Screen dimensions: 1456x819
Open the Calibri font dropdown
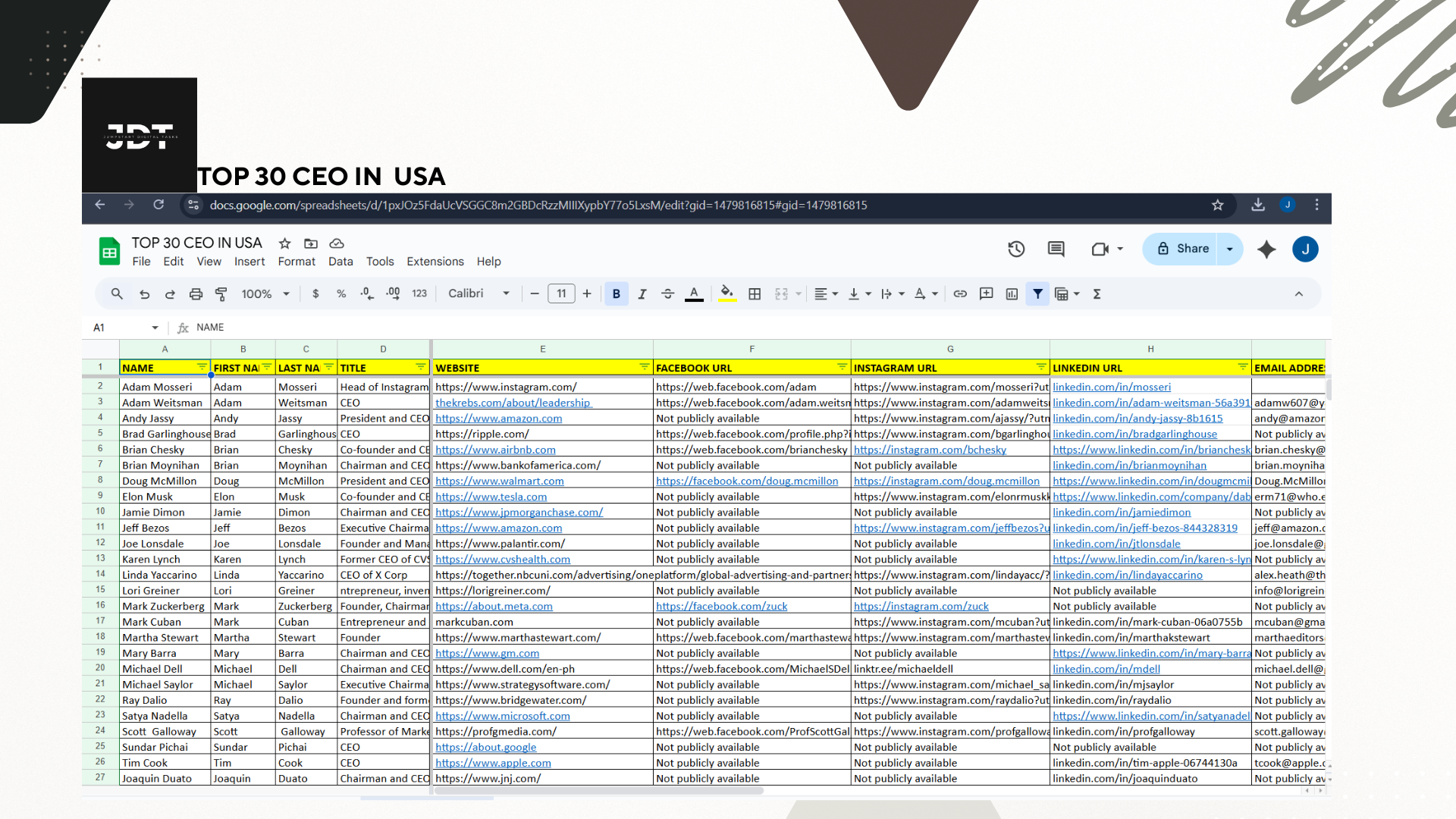(x=479, y=294)
